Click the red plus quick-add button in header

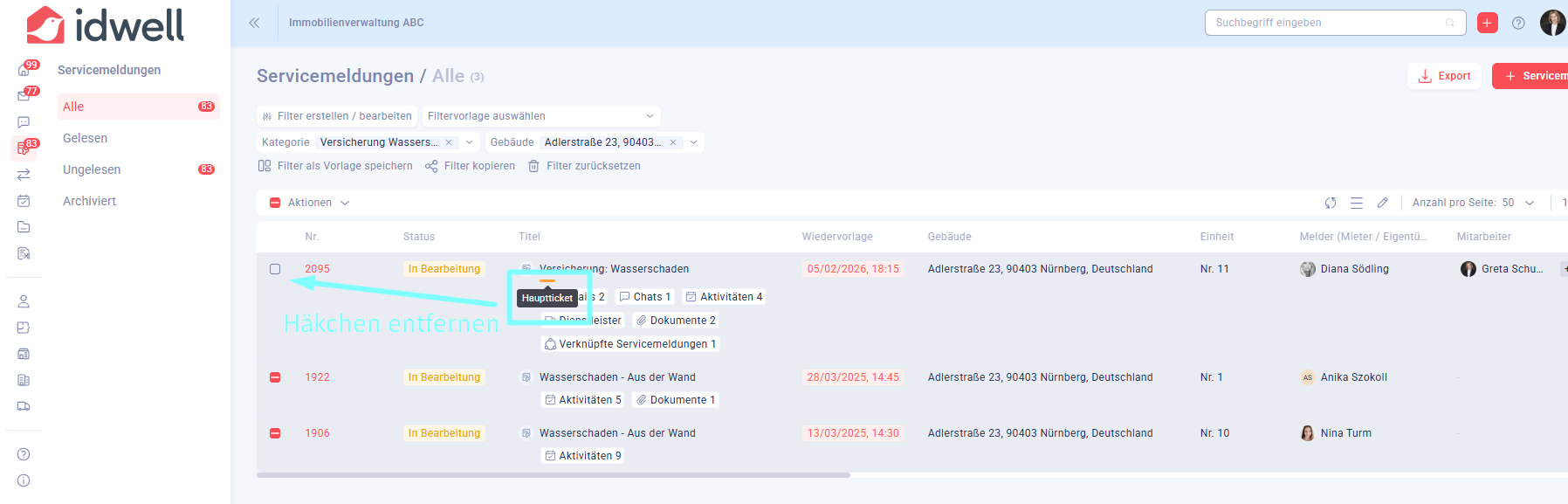(x=1488, y=23)
